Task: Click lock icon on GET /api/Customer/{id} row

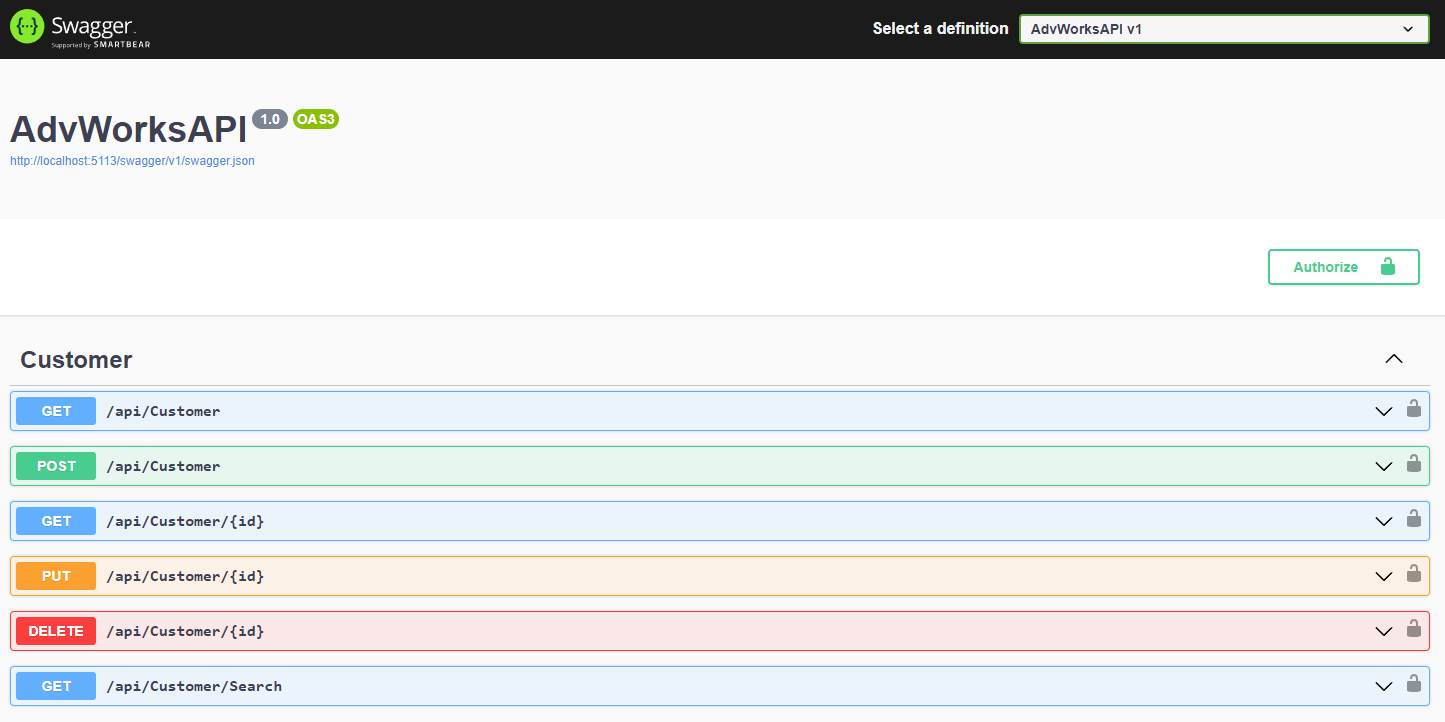Action: click(1413, 518)
